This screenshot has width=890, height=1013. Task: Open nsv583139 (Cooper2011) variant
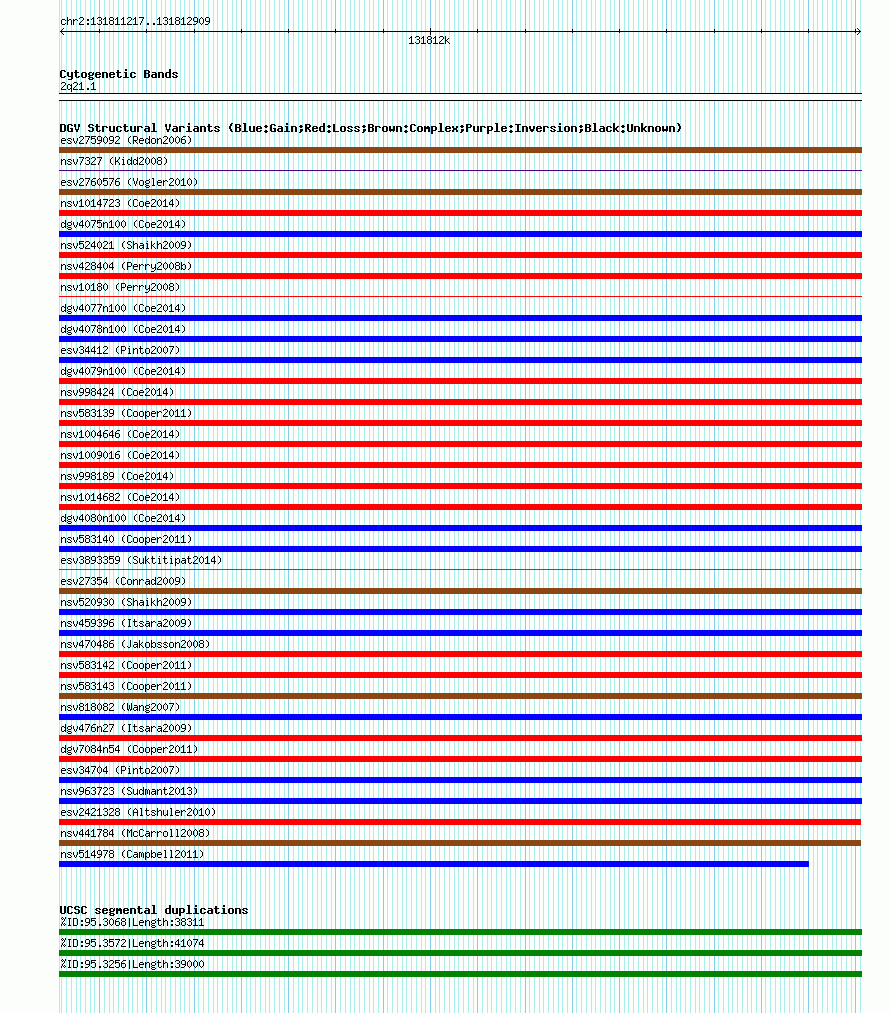pyautogui.click(x=126, y=413)
